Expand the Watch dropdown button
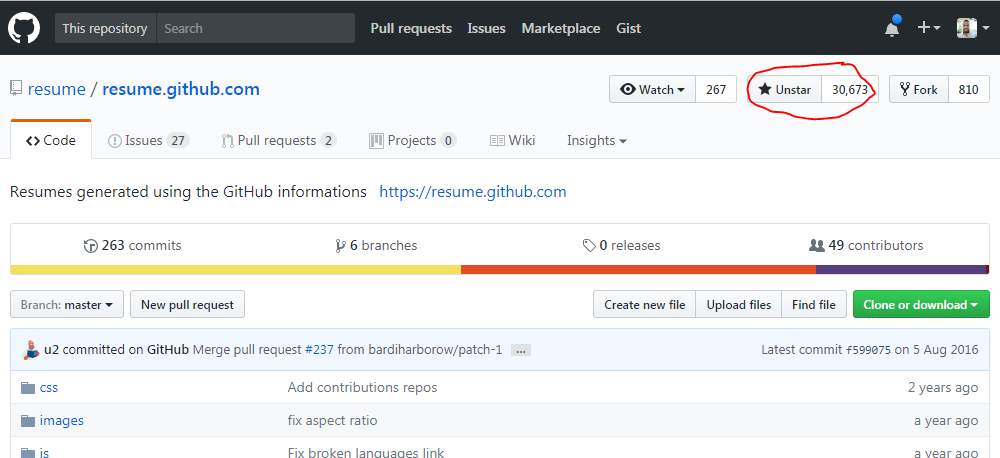Screen dimensions: 1000x458 coord(652,89)
